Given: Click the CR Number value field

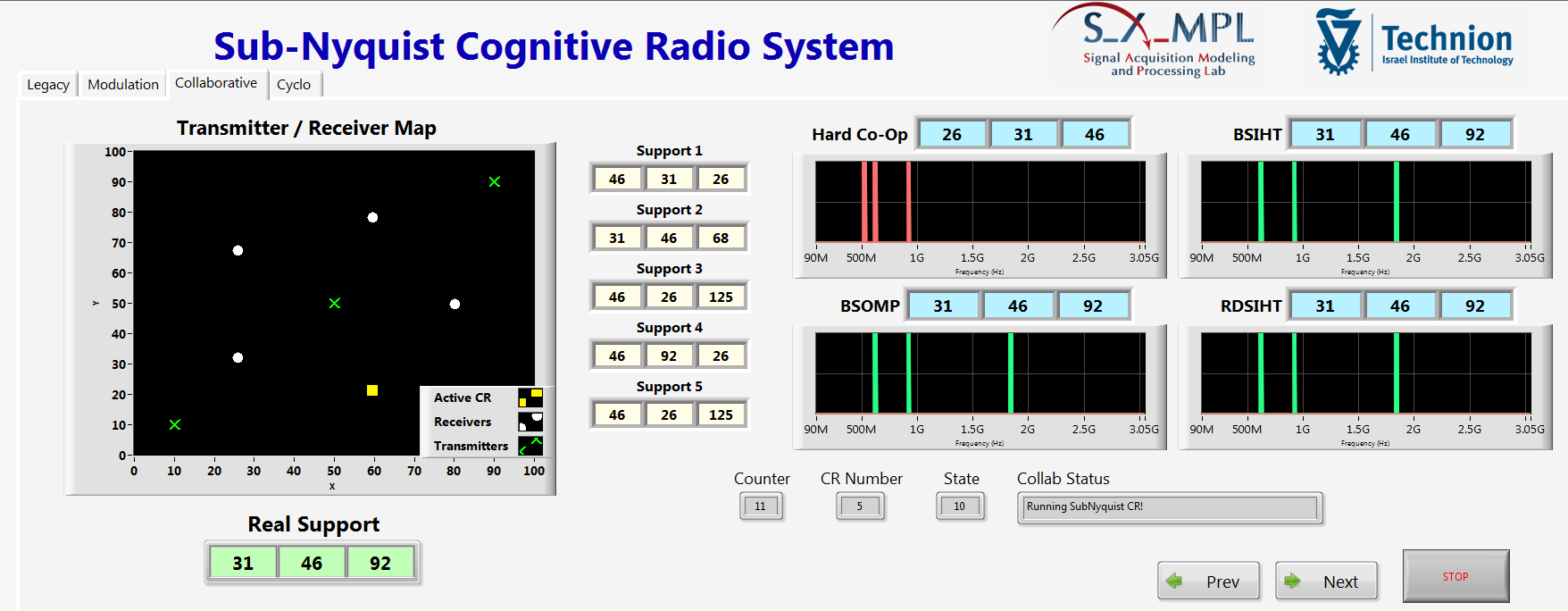Looking at the screenshot, I should coord(860,506).
